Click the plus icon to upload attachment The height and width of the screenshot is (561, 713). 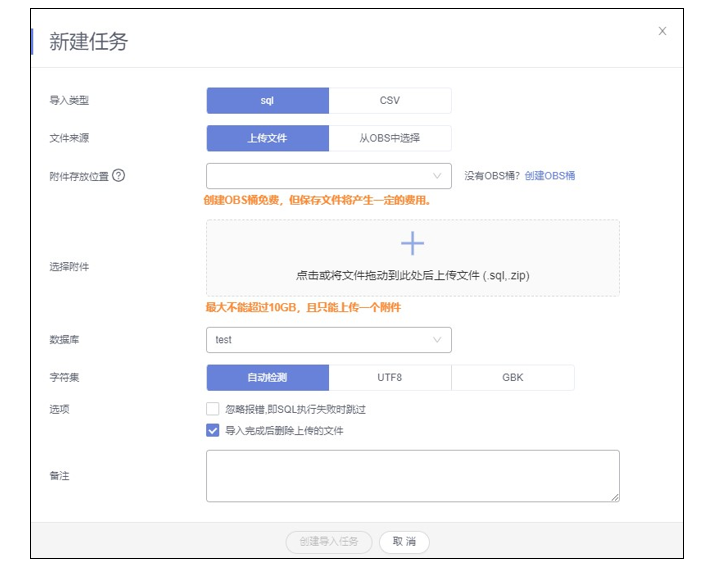pos(412,243)
